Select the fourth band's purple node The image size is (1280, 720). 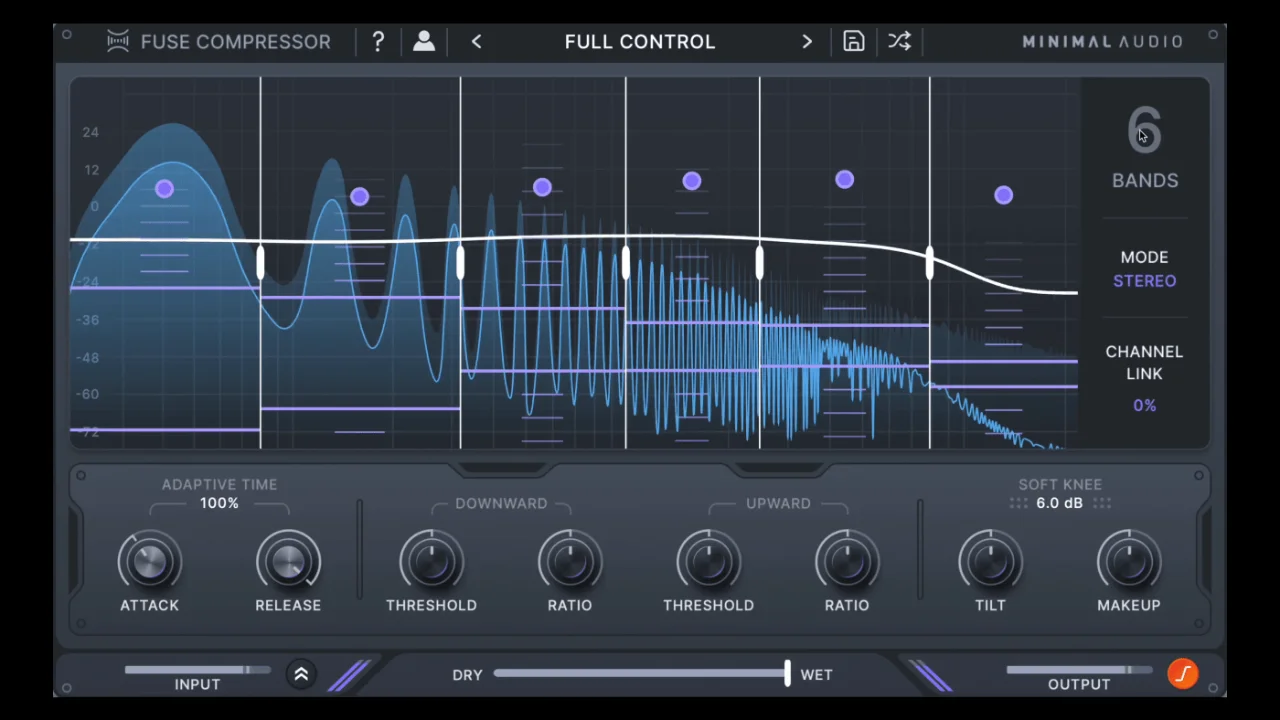pyautogui.click(x=692, y=181)
